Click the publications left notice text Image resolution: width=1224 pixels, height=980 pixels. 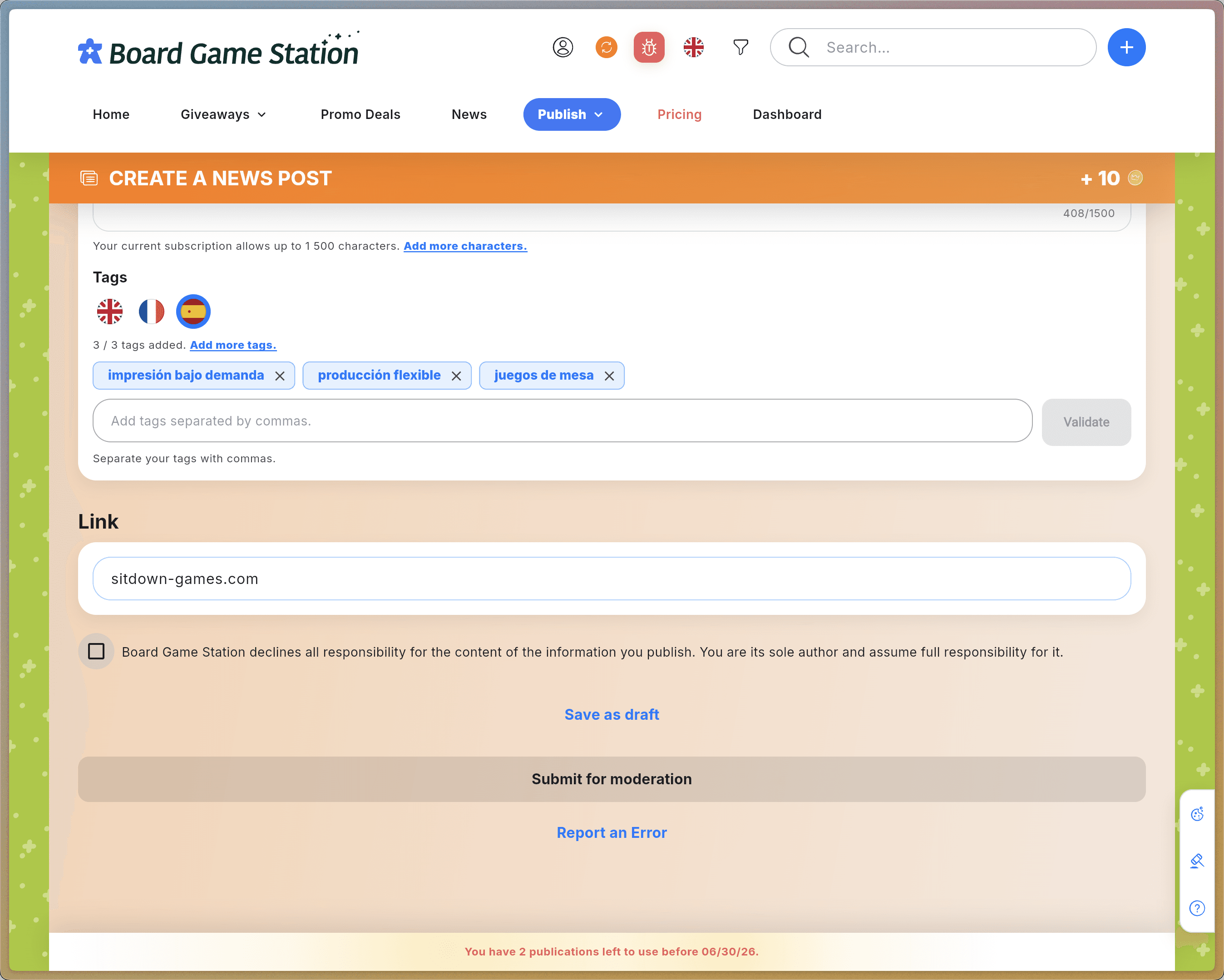point(612,951)
